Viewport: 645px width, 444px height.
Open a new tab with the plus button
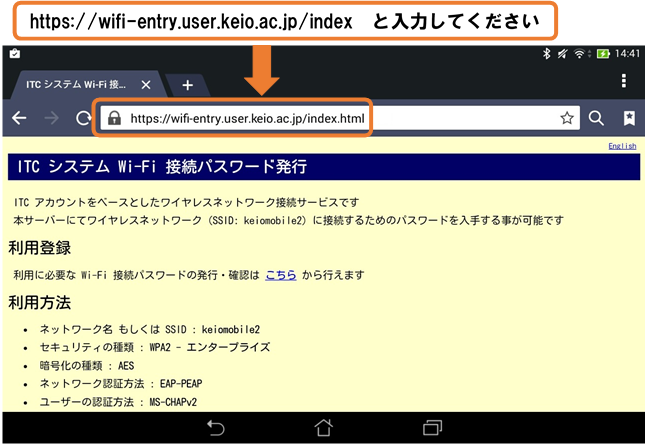(x=187, y=85)
